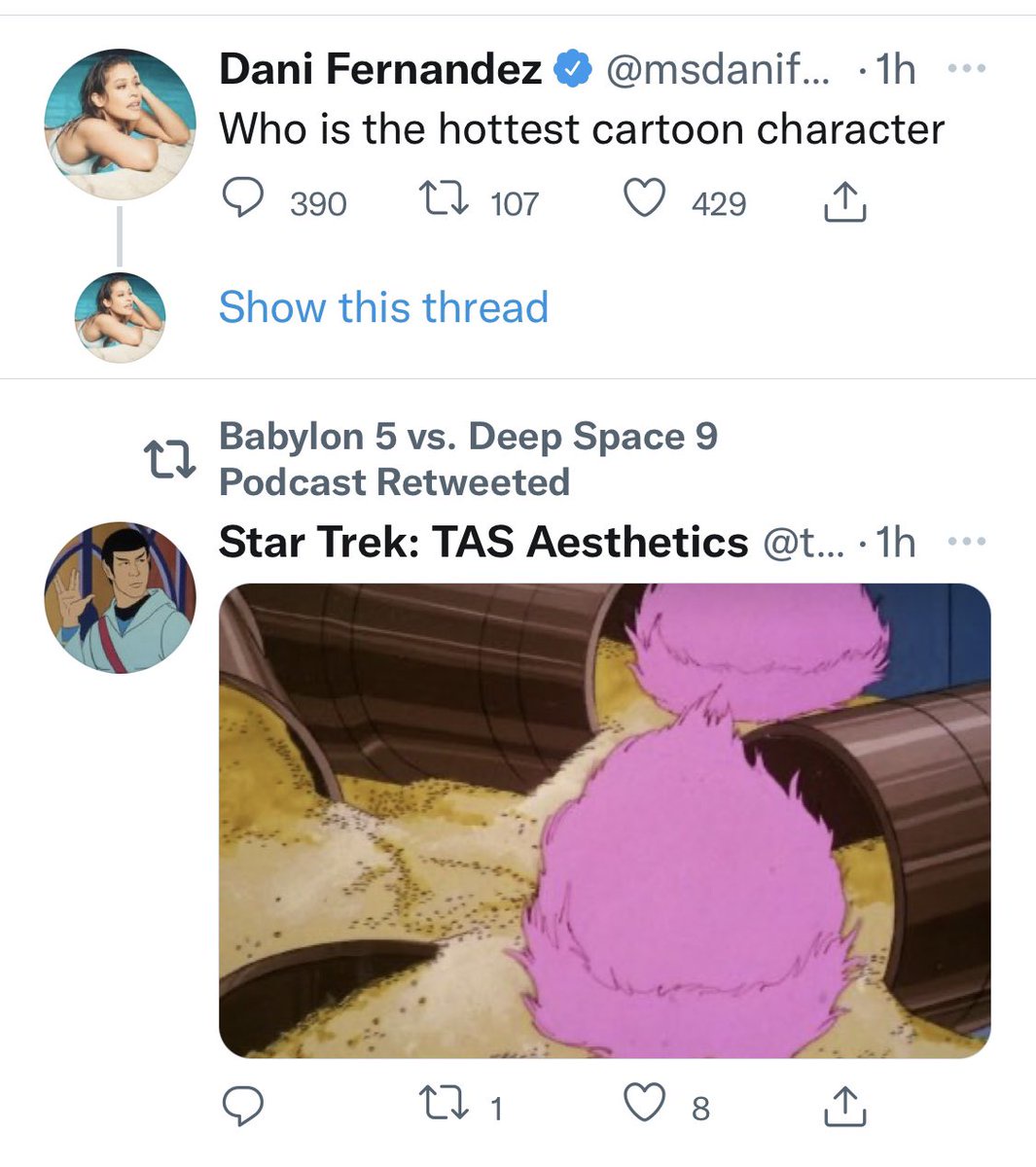Retweet Dani Fernandez's cartoon character tweet

[443, 201]
